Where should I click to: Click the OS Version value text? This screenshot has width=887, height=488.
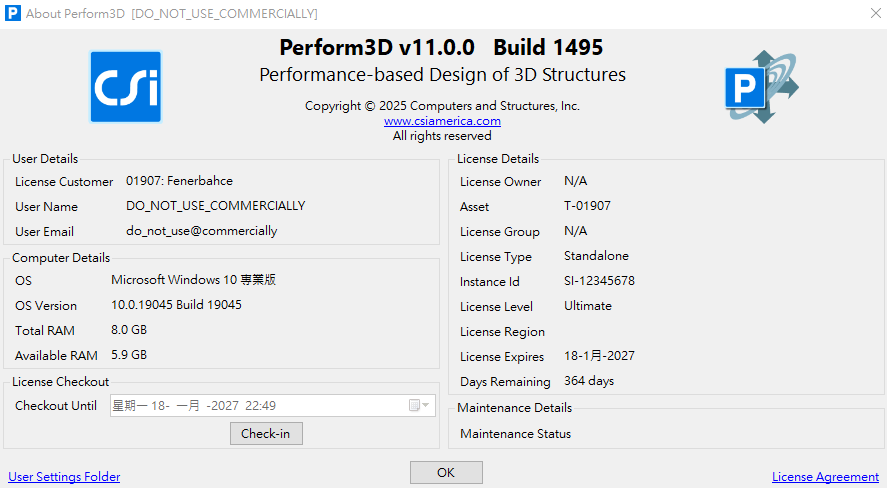(x=176, y=305)
